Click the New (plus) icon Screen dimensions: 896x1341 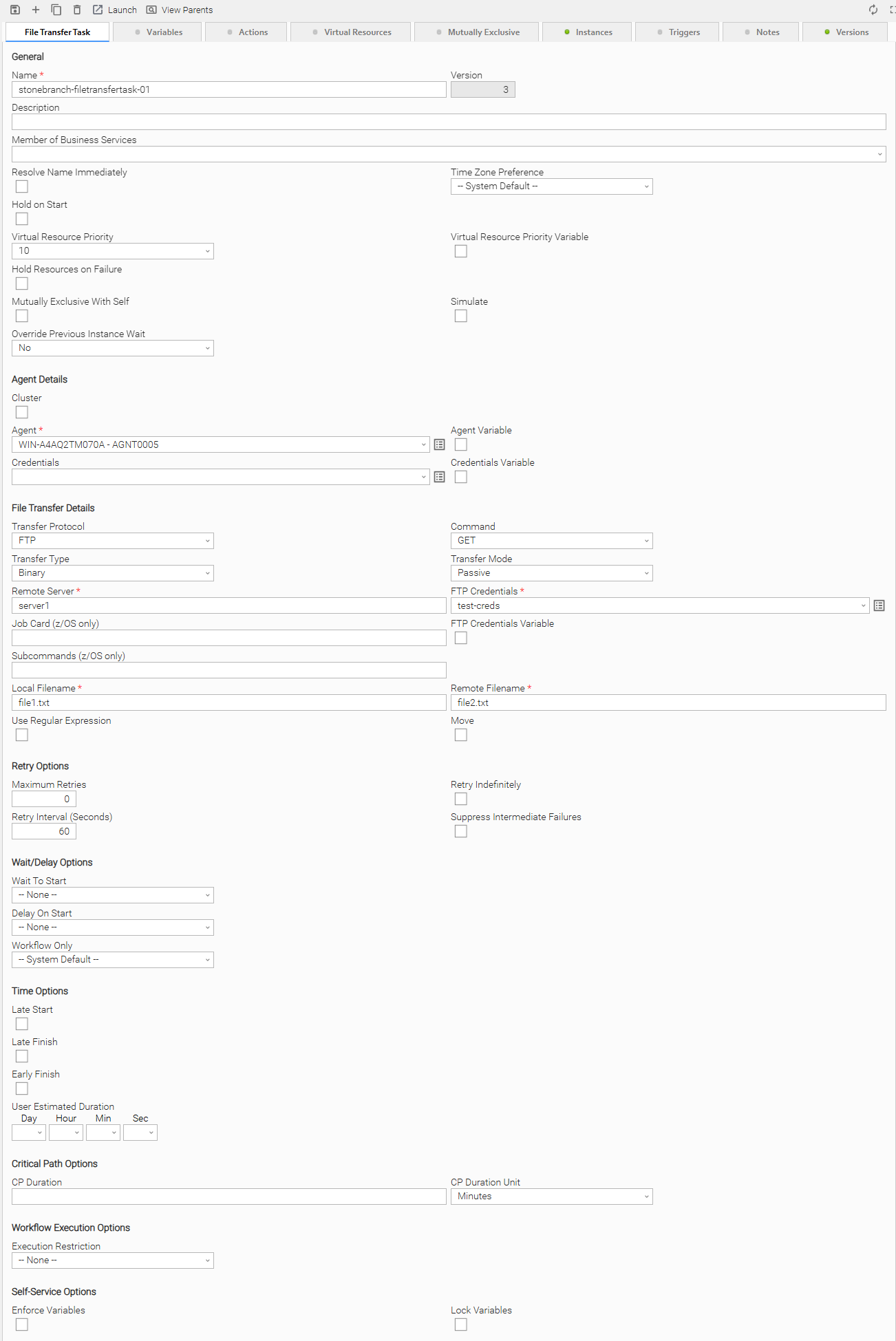click(x=36, y=10)
